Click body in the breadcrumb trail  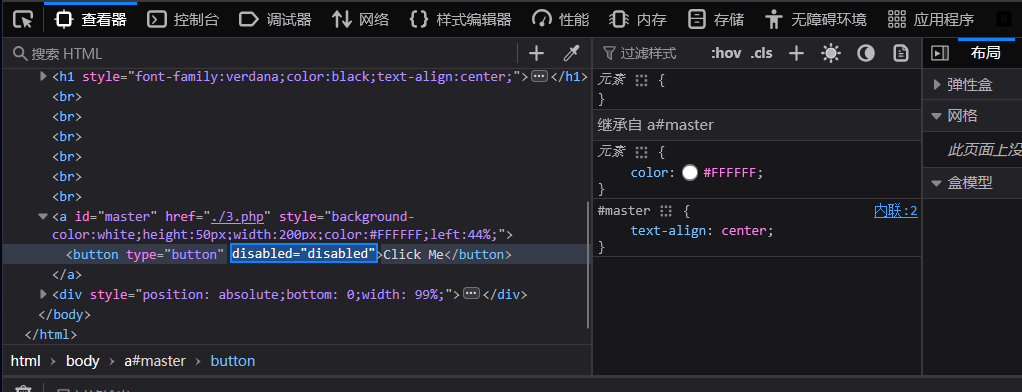(x=83, y=361)
